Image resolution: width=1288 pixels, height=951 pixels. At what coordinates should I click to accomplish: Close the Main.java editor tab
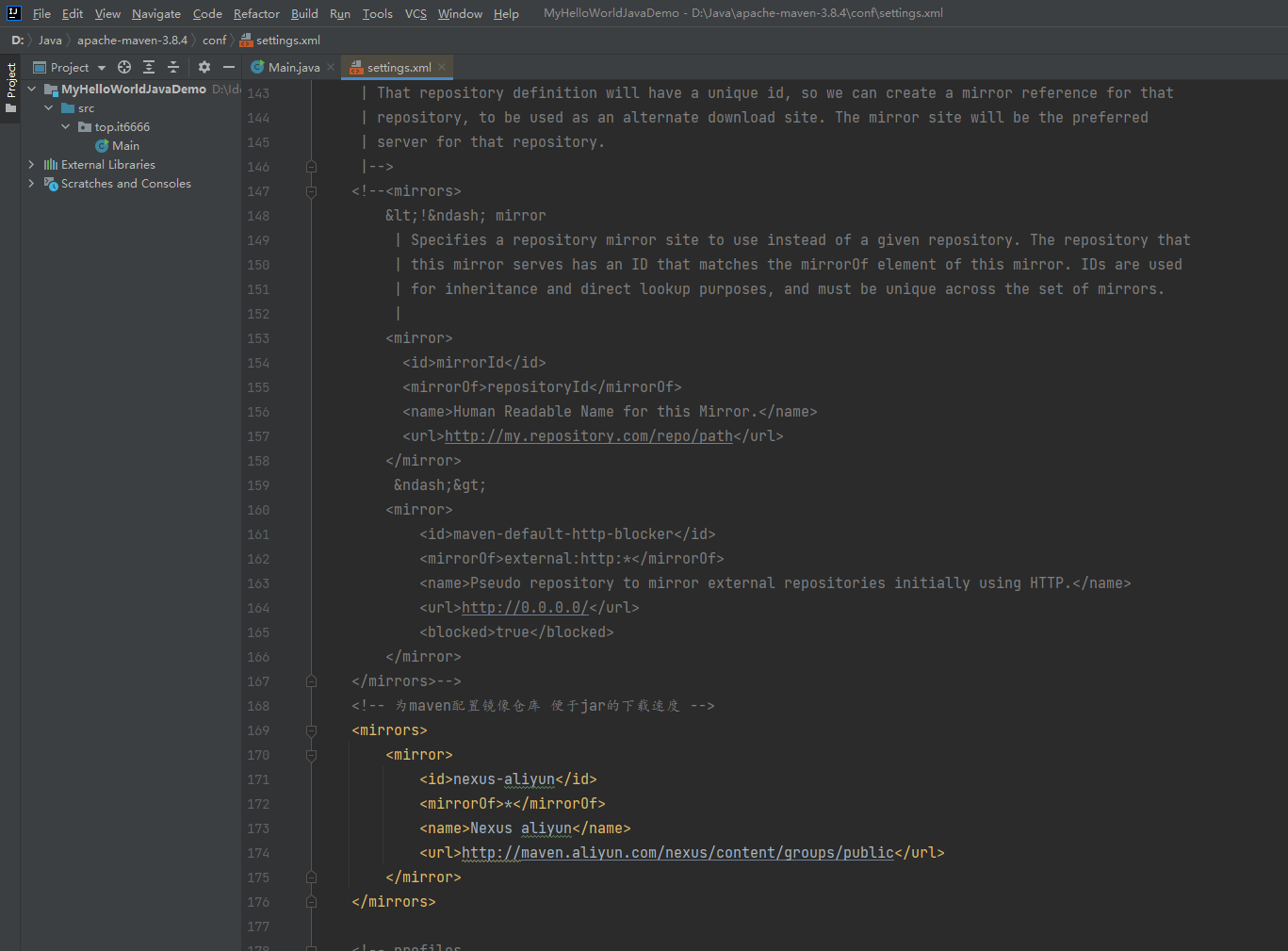point(331,67)
